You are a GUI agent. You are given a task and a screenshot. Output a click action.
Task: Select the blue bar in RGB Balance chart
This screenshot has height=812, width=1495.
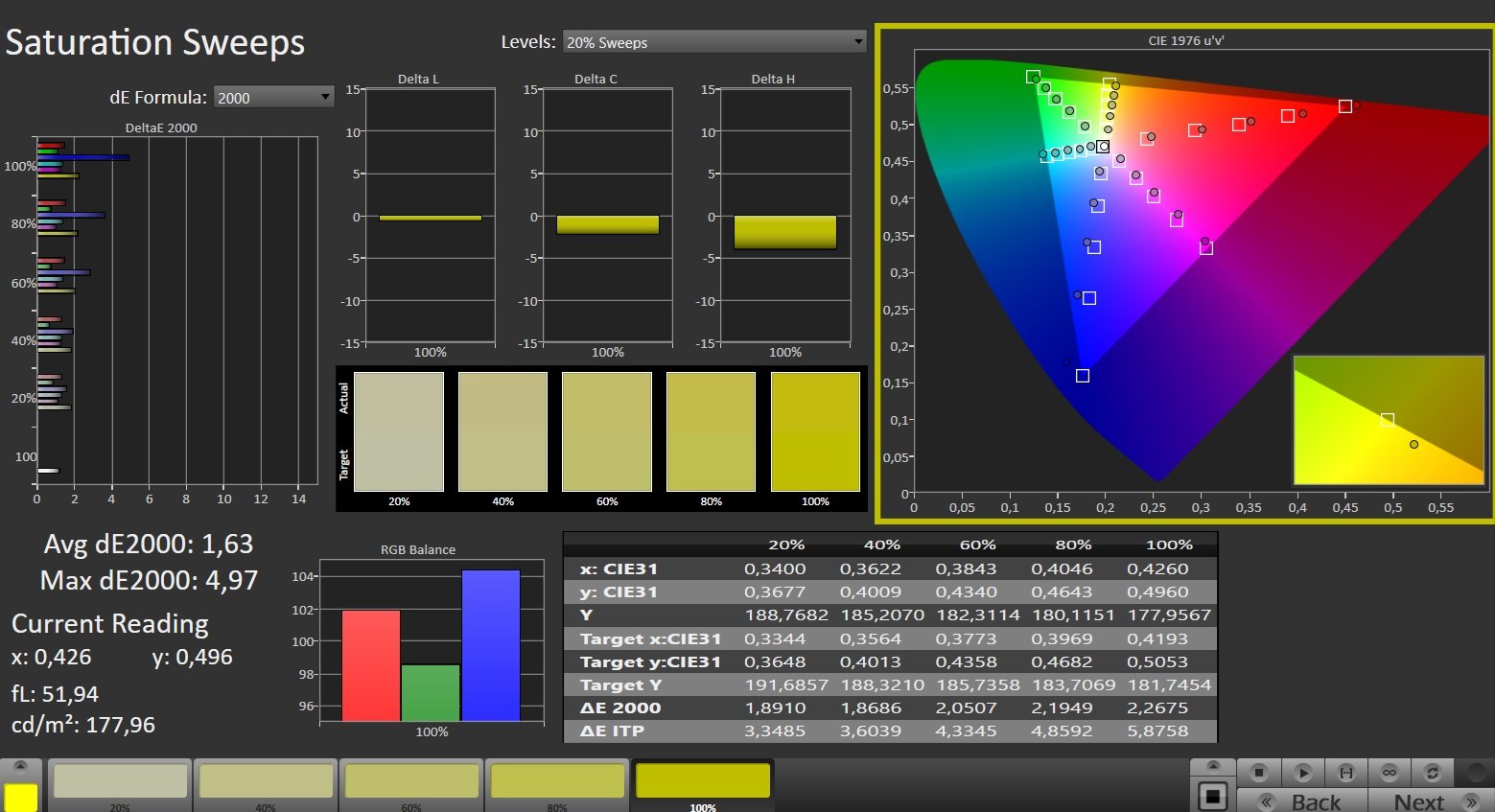(491, 645)
